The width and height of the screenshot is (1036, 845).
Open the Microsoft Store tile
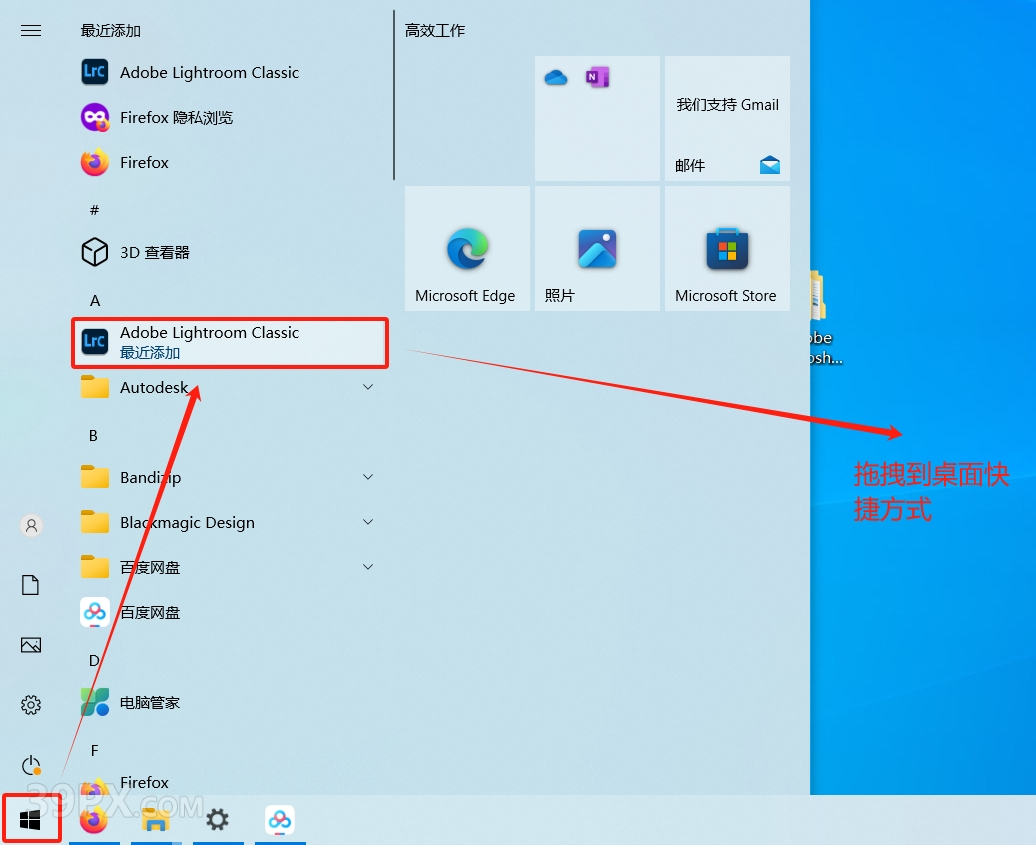(727, 248)
